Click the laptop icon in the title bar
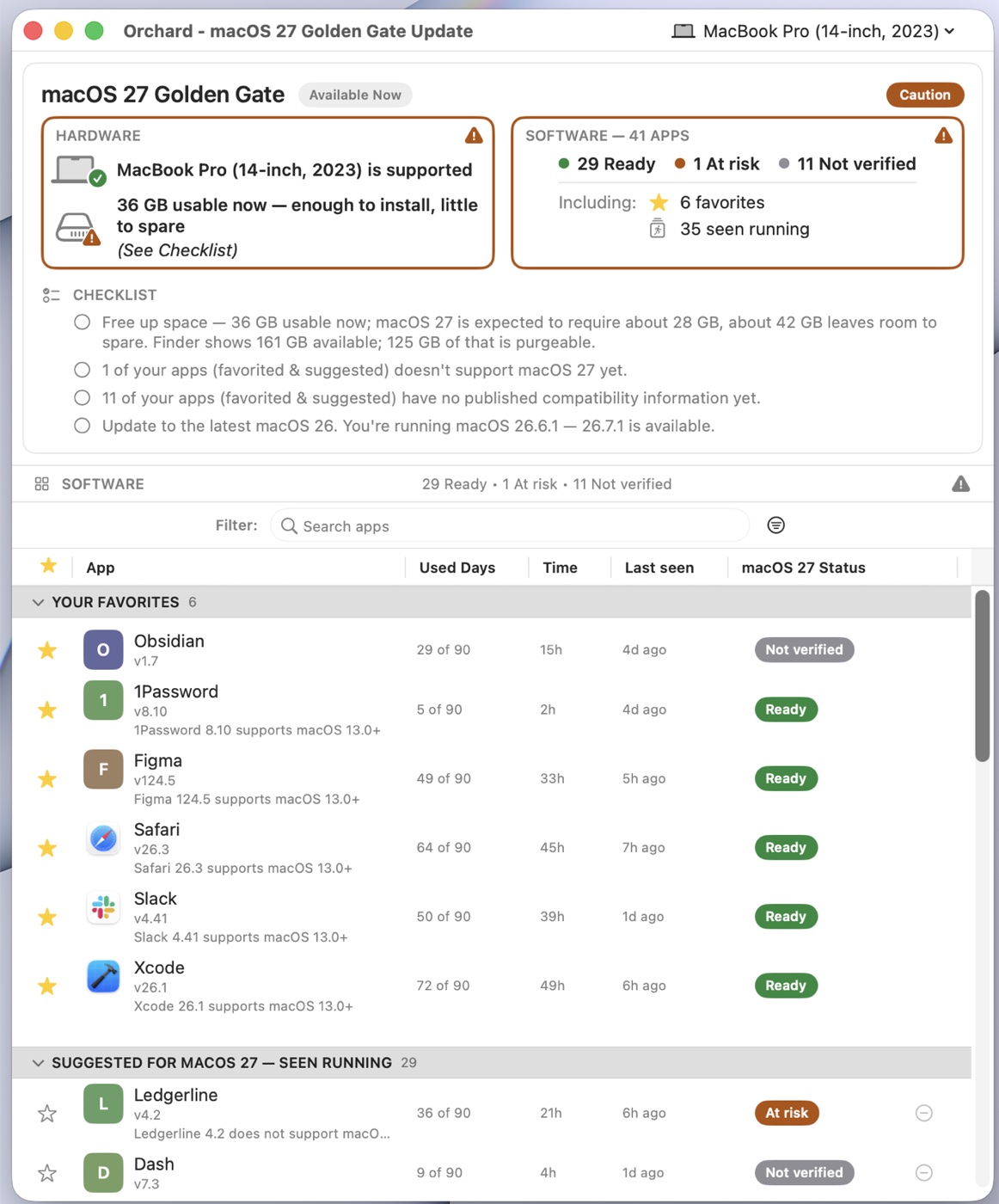Viewport: 999px width, 1204px height. click(683, 31)
